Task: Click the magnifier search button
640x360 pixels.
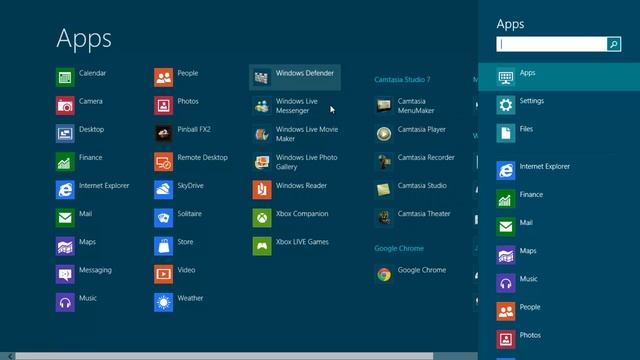Action: (x=614, y=44)
